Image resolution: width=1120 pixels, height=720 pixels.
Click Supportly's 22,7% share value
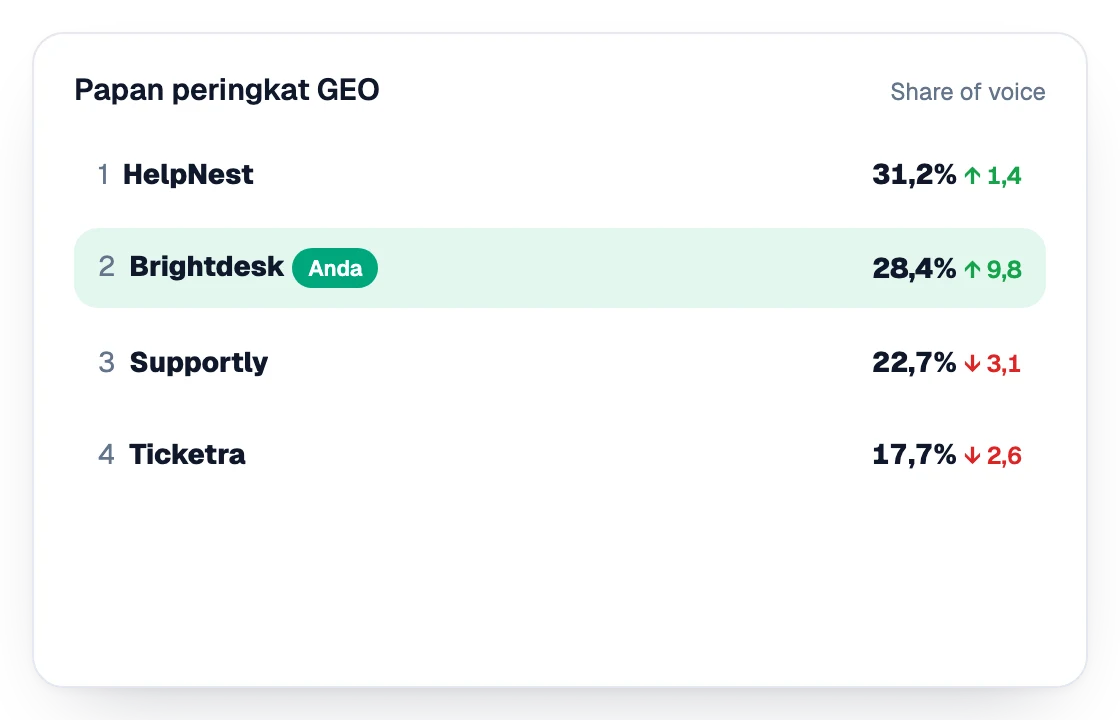(x=914, y=363)
